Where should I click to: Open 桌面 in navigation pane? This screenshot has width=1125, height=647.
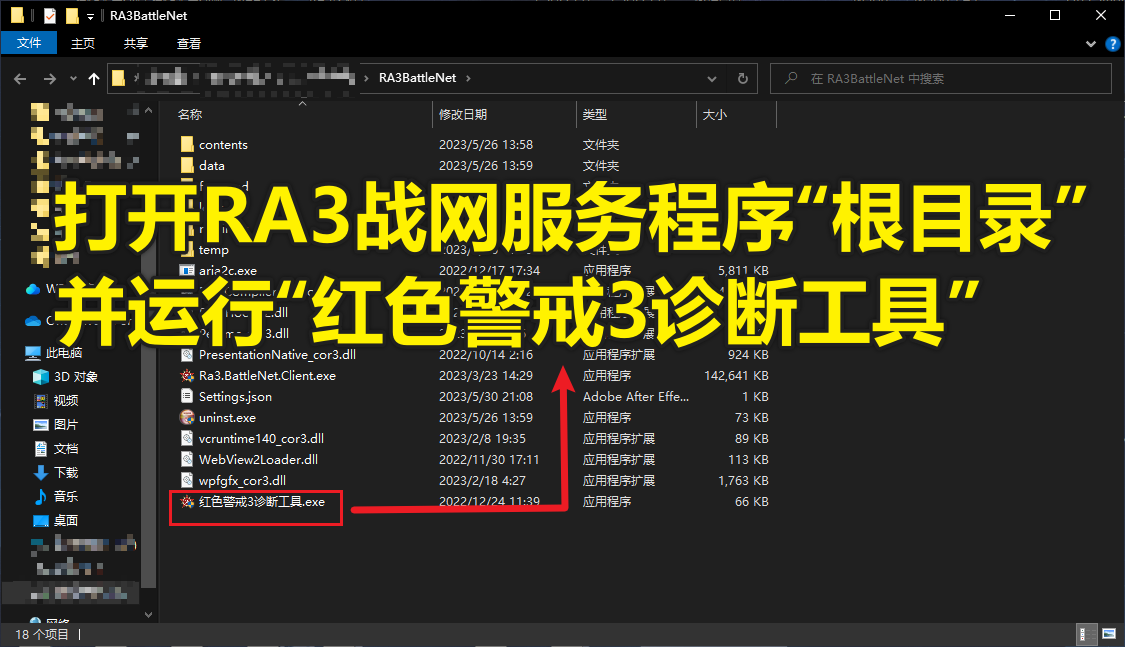[65, 521]
